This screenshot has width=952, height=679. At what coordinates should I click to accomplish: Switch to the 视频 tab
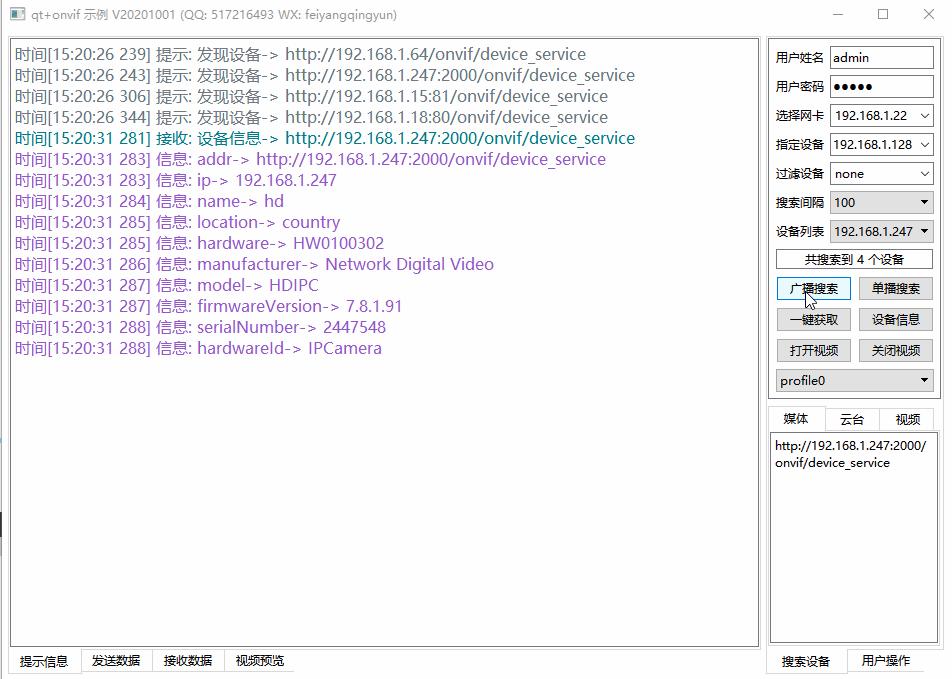tap(908, 419)
